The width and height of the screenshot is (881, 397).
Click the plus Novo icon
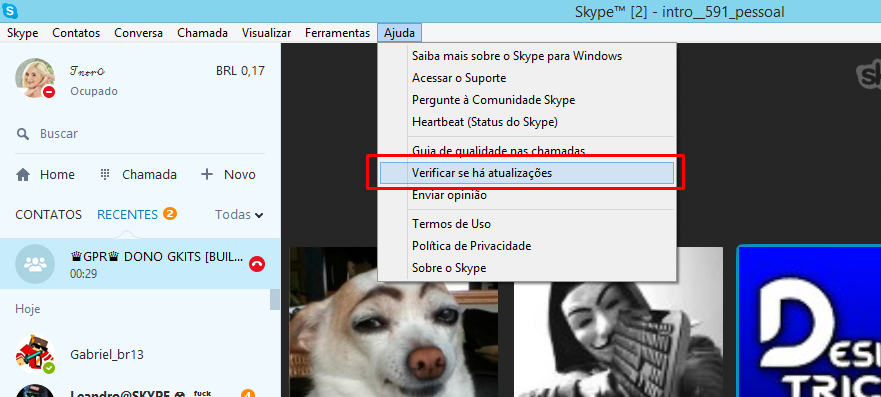[207, 175]
